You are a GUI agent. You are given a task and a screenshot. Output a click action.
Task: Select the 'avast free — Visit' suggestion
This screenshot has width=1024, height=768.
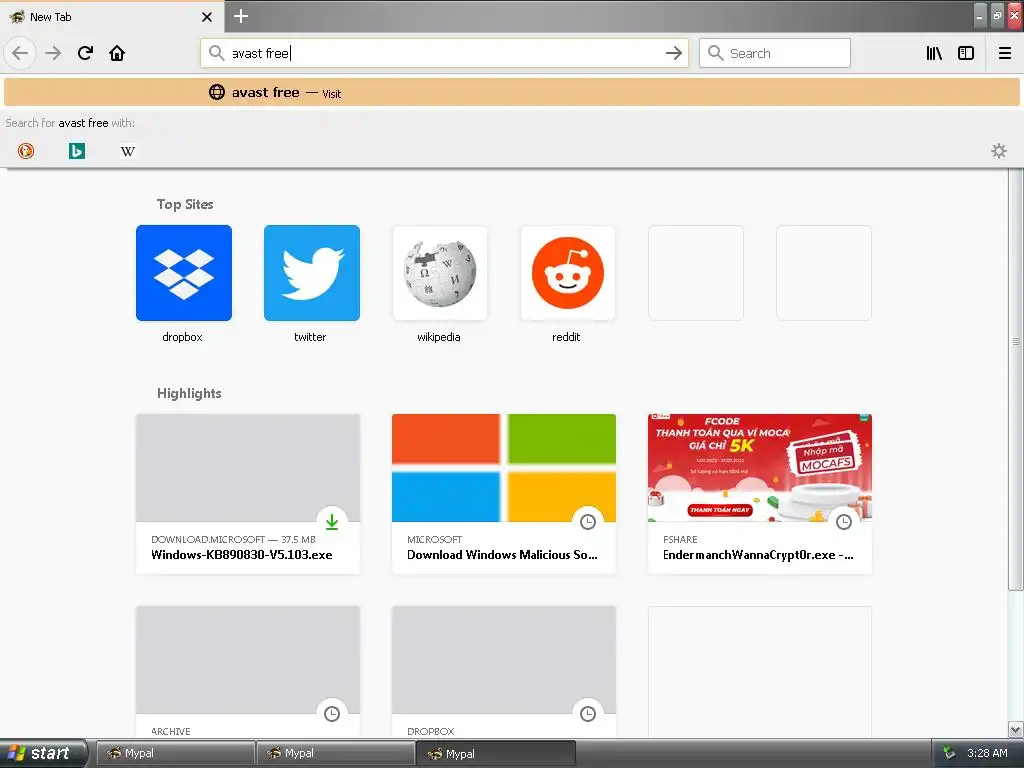click(x=512, y=93)
